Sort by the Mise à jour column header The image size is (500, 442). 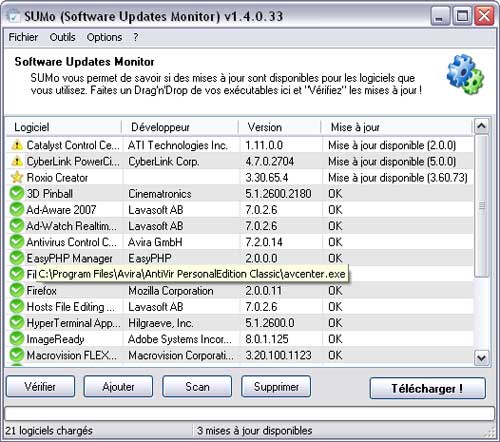click(x=397, y=127)
